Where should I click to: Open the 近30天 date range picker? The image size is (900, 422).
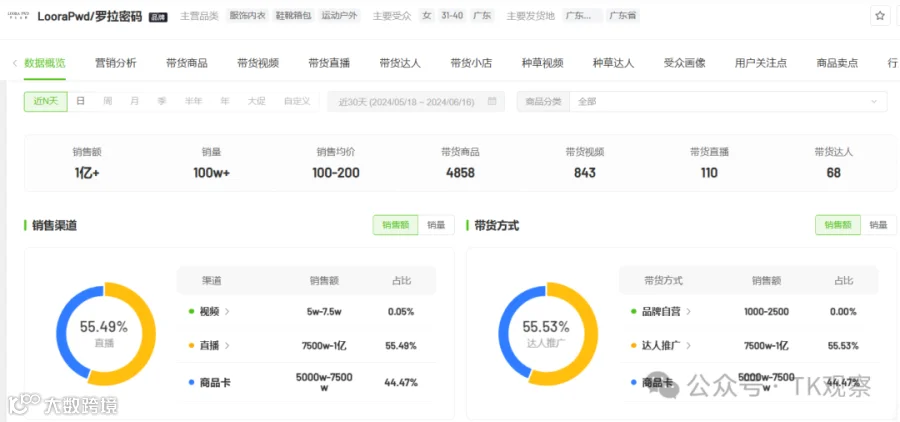416,102
